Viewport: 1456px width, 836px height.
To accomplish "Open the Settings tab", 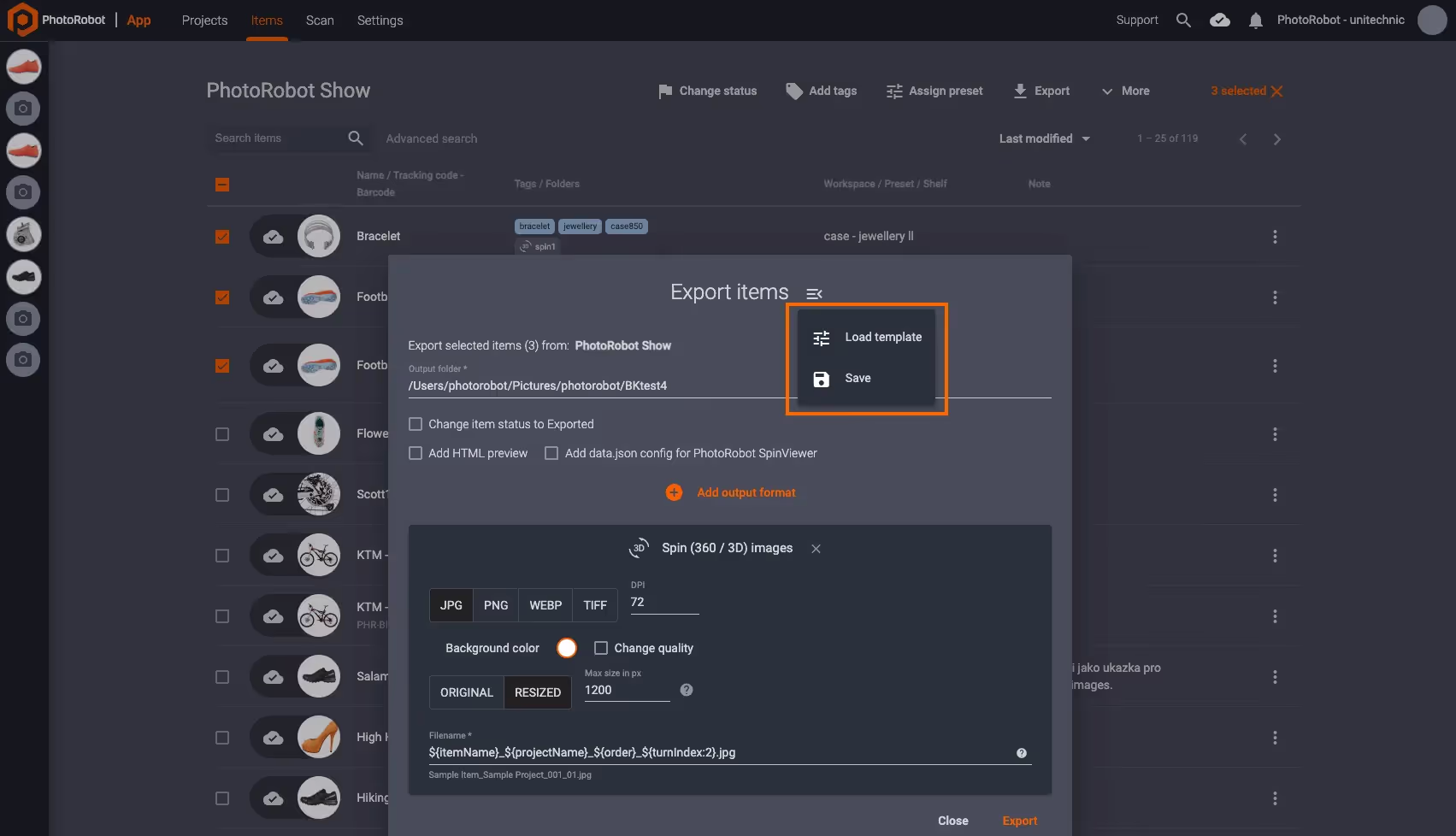I will (380, 21).
